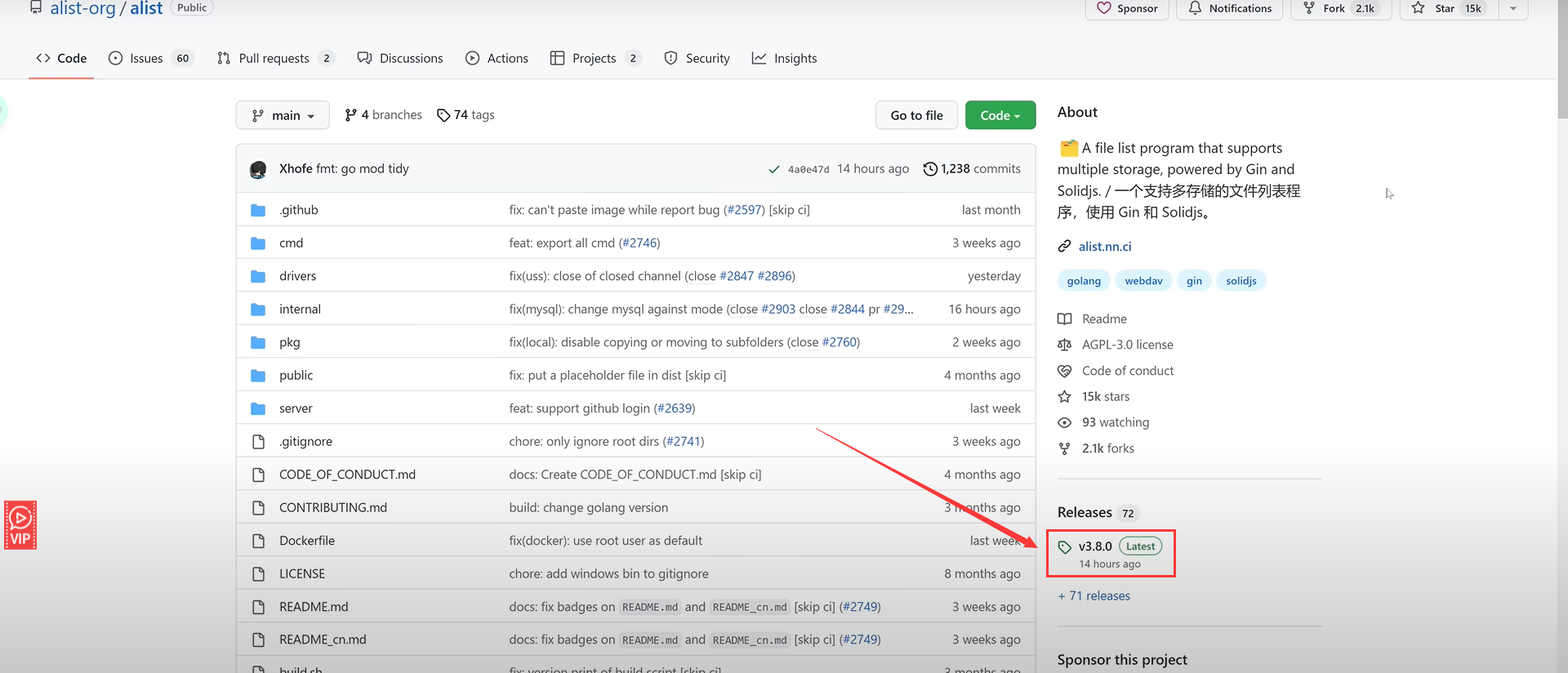View the 15k stars list
The width and height of the screenshot is (1568, 673).
pyautogui.click(x=1094, y=397)
